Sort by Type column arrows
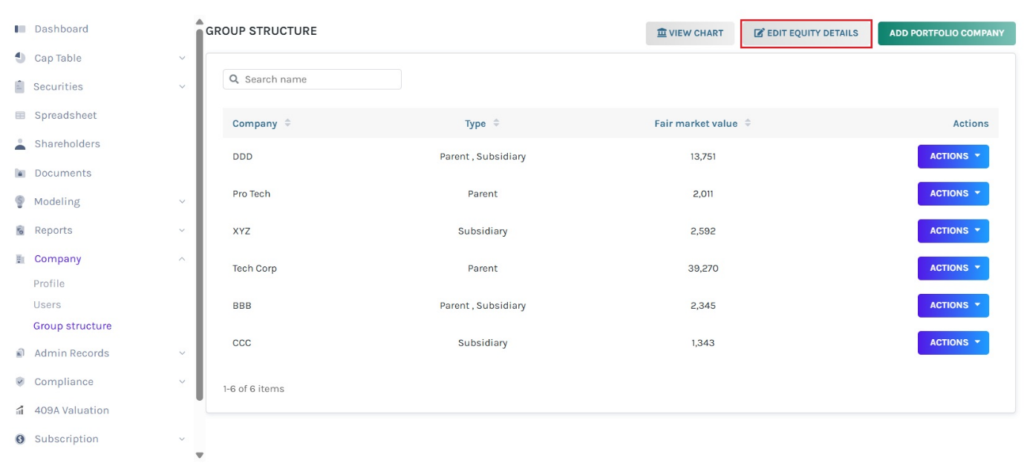 coord(496,123)
